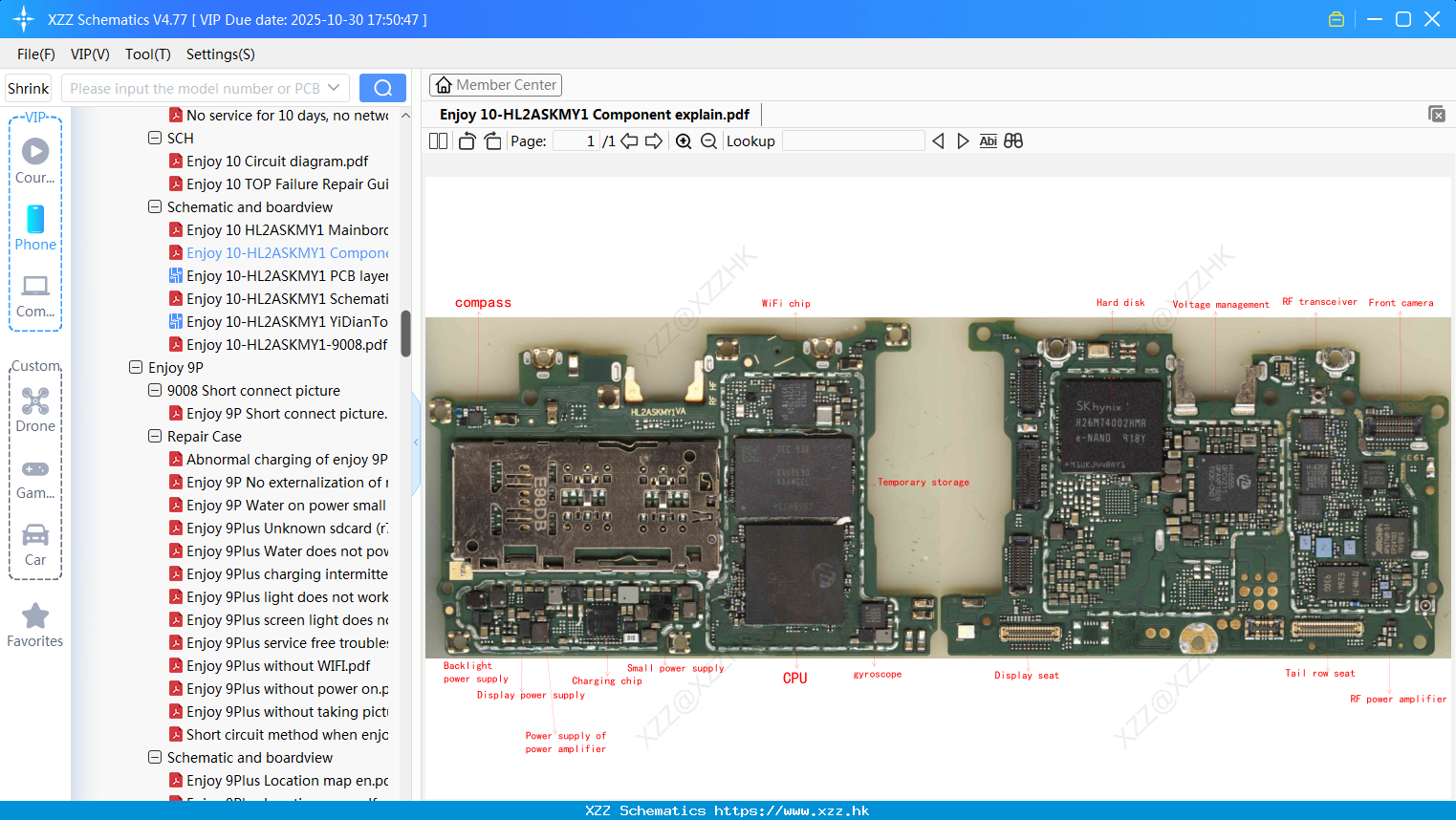Open Enjoy 9P Water on power small
The width and height of the screenshot is (1456, 820).
(279, 505)
